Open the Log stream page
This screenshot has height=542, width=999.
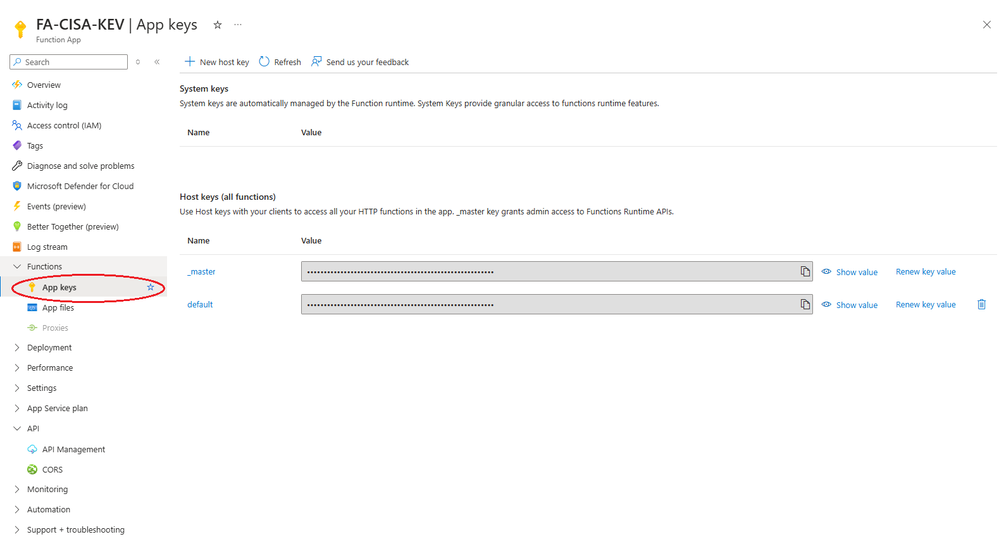47,247
